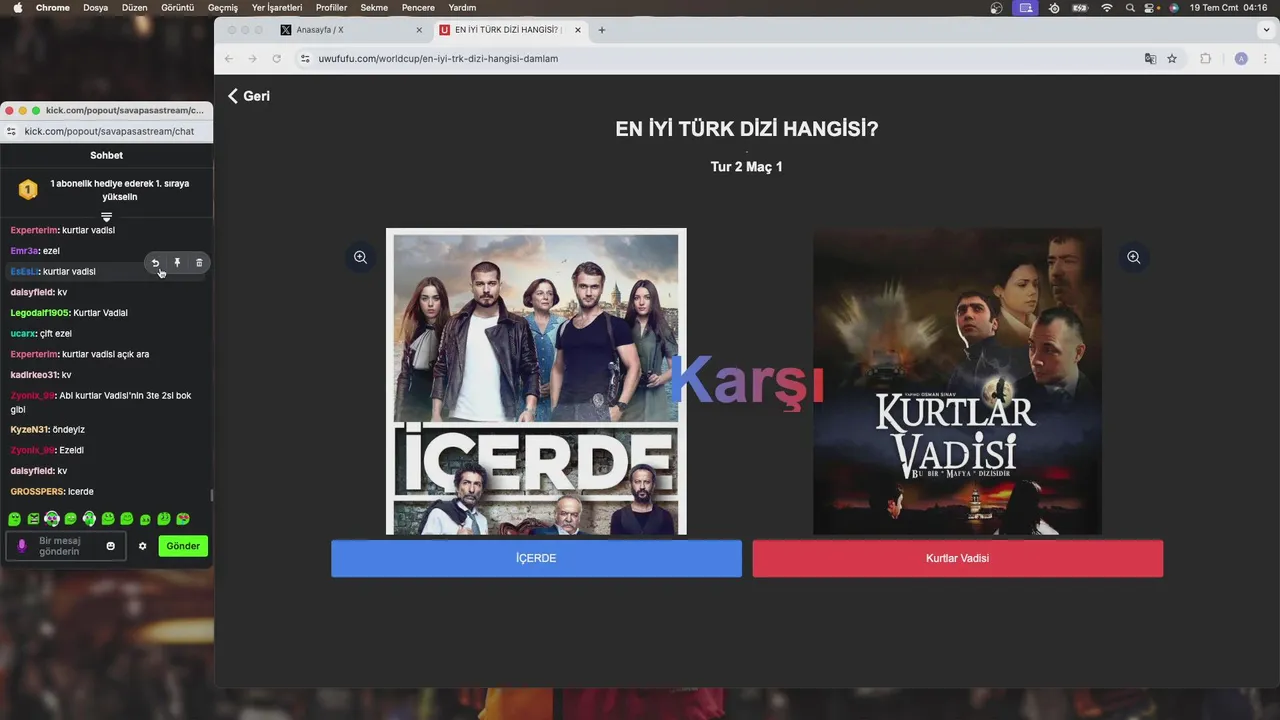Reload the uwufufu page
The image size is (1280, 720).
point(276,59)
